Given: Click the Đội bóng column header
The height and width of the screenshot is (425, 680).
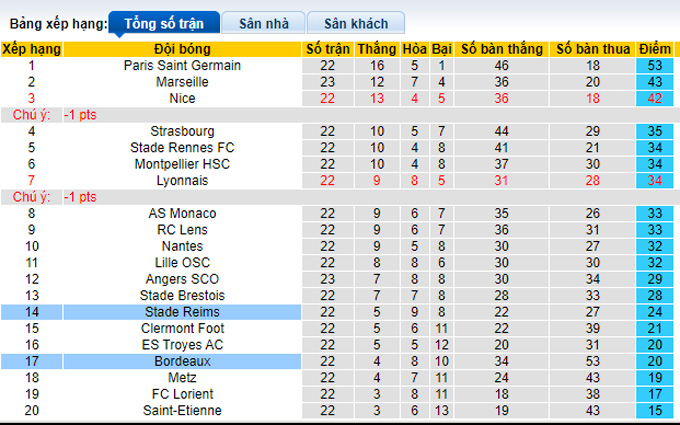Looking at the screenshot, I should point(182,49).
